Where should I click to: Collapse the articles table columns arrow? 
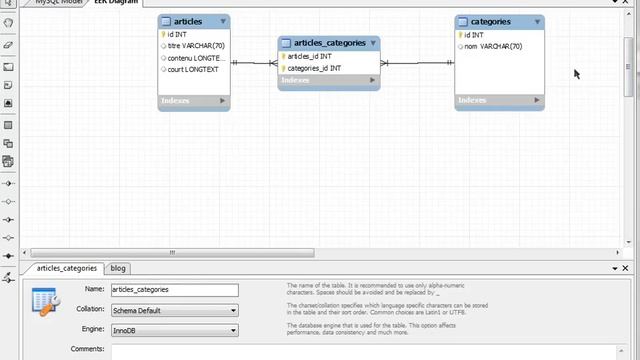223,21
